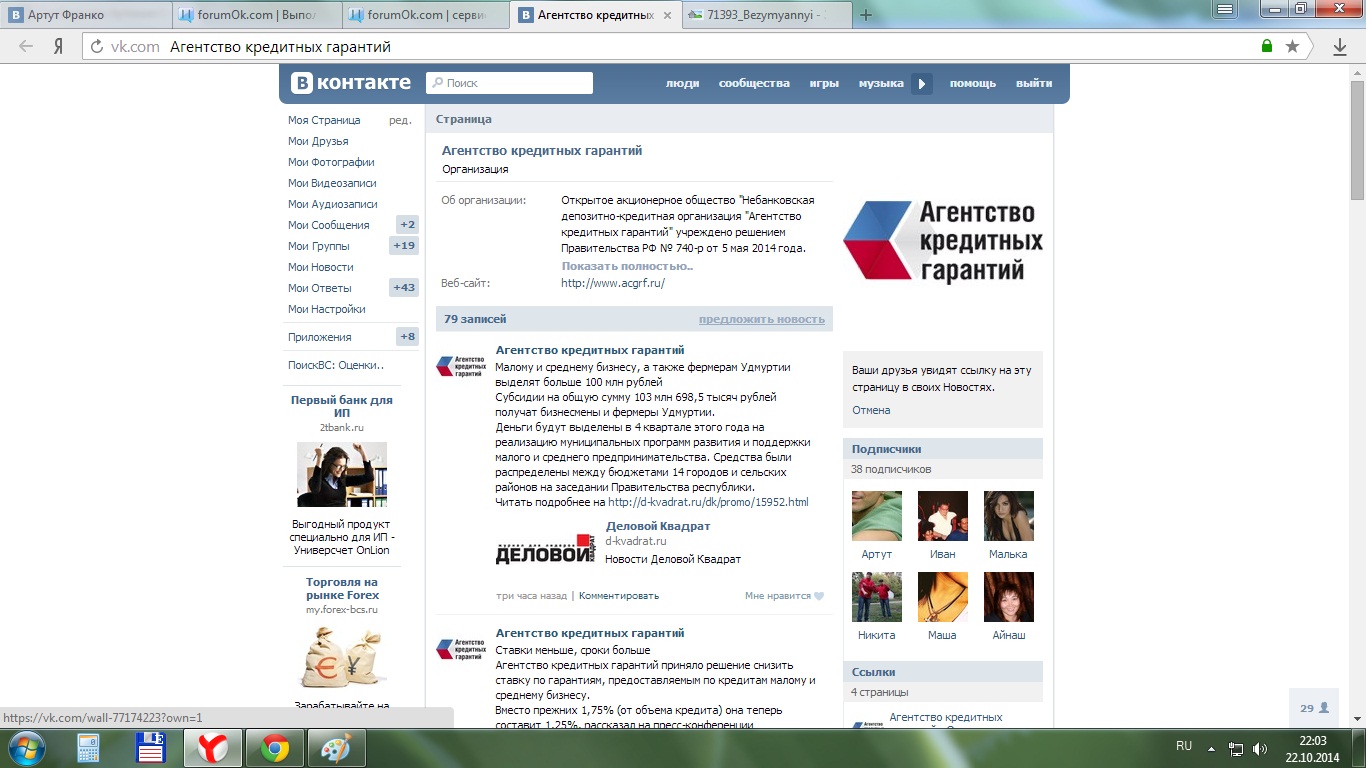Screen dimensions: 1366x768
Task: Click the "Деловой Квадрат" link title
Action: coord(658,526)
